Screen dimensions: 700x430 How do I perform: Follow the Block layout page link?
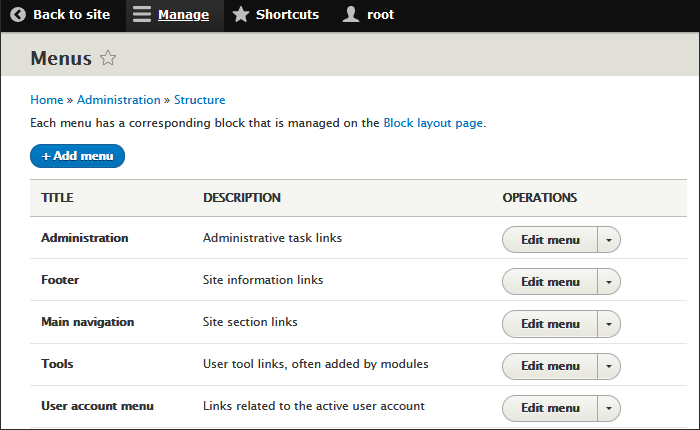click(433, 123)
